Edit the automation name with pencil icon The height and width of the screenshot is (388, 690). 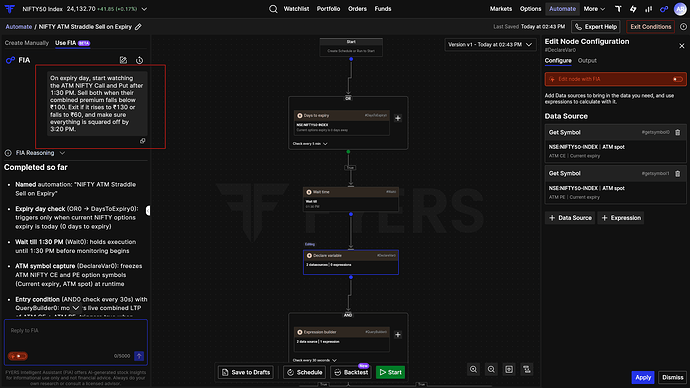138,27
